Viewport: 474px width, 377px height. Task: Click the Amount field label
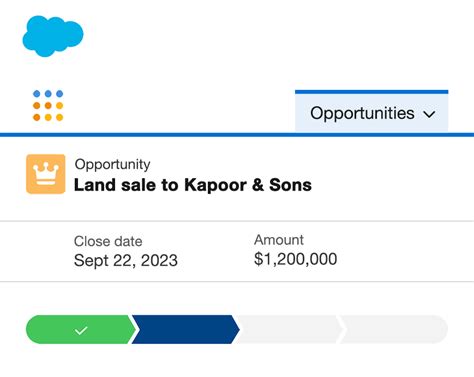279,240
